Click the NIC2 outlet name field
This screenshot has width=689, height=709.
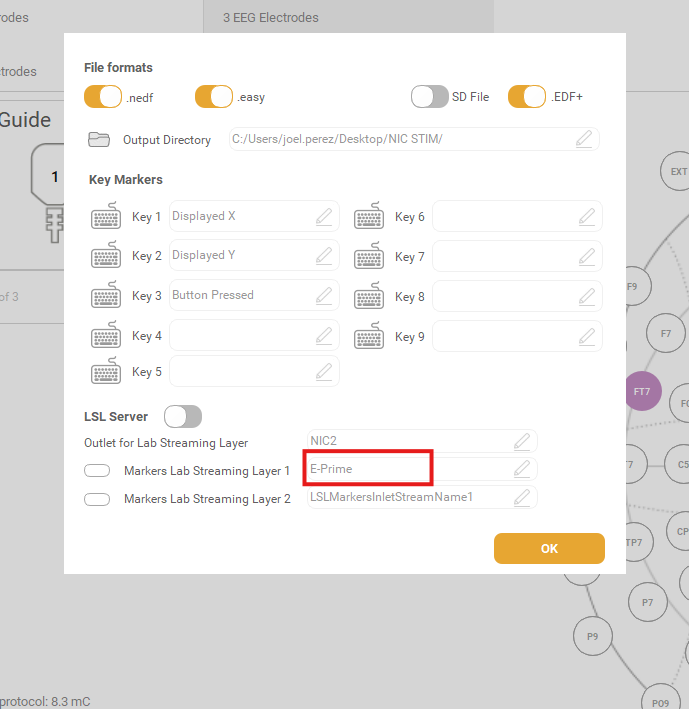422,441
